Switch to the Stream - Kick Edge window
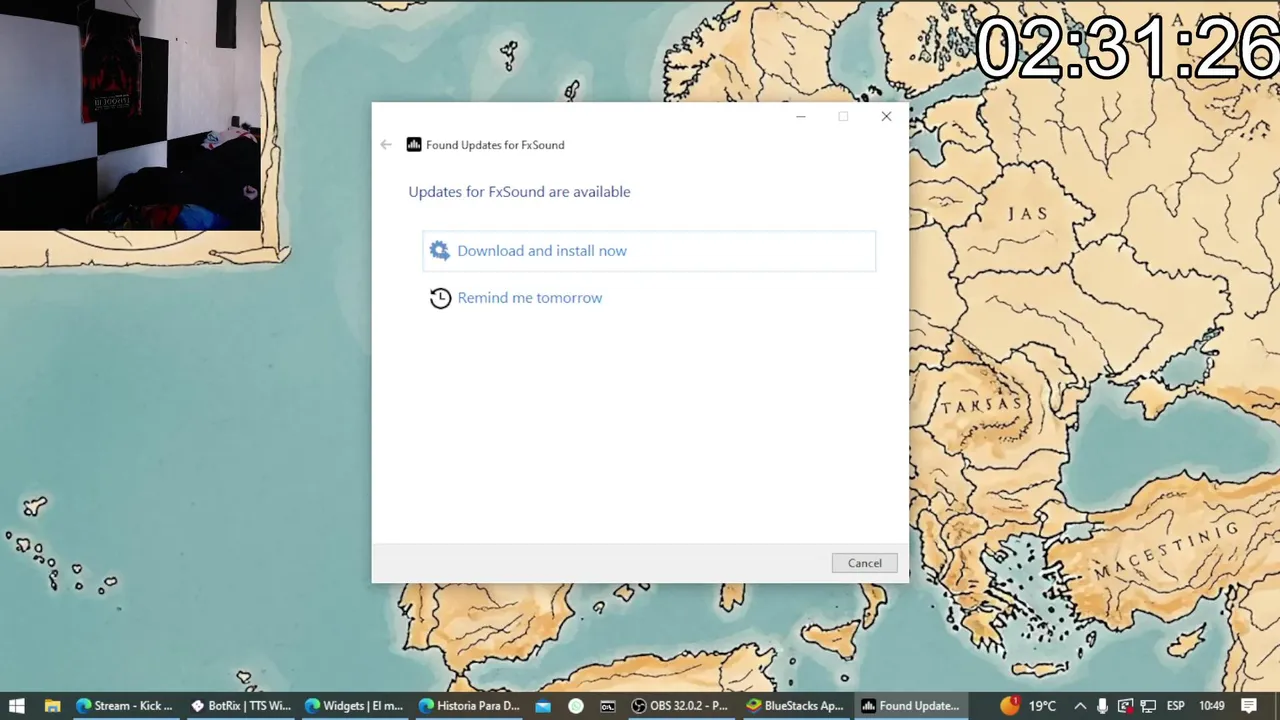 tap(125, 705)
